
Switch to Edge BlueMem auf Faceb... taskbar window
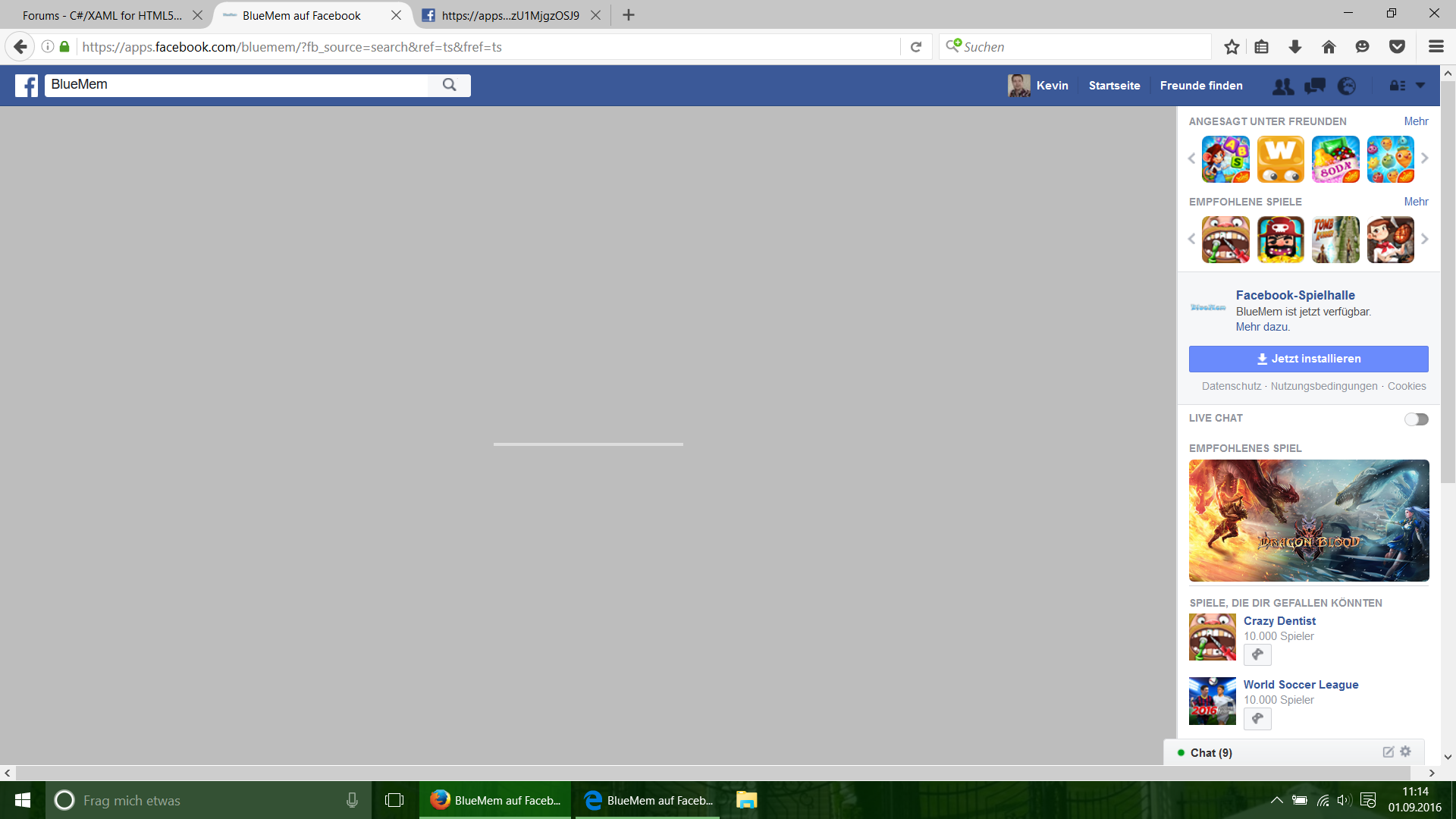pyautogui.click(x=648, y=800)
